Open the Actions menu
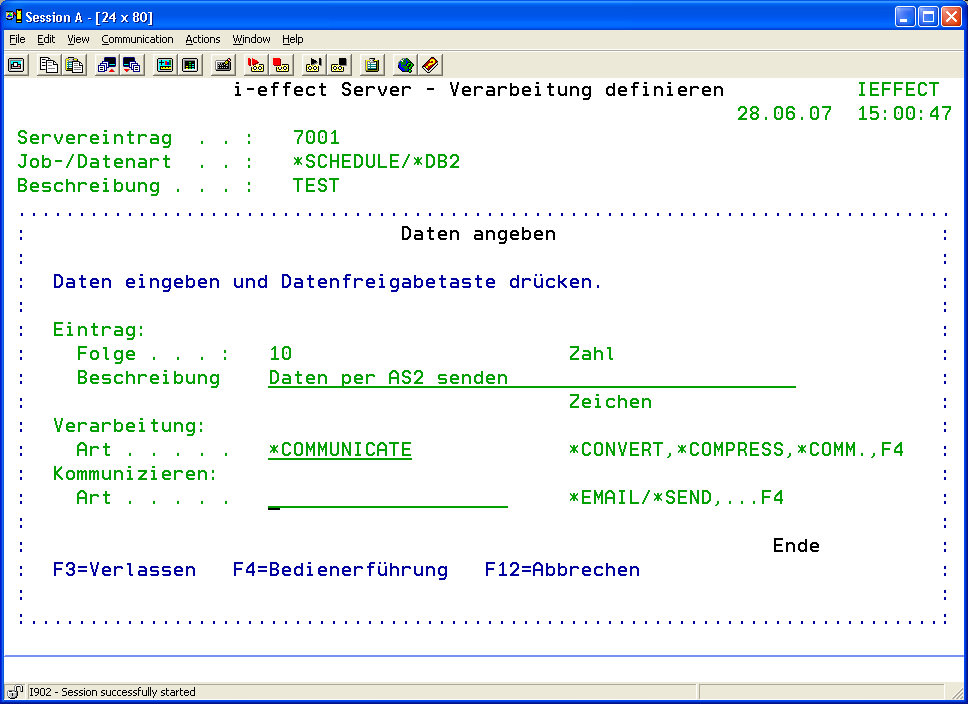968x704 pixels. click(203, 39)
